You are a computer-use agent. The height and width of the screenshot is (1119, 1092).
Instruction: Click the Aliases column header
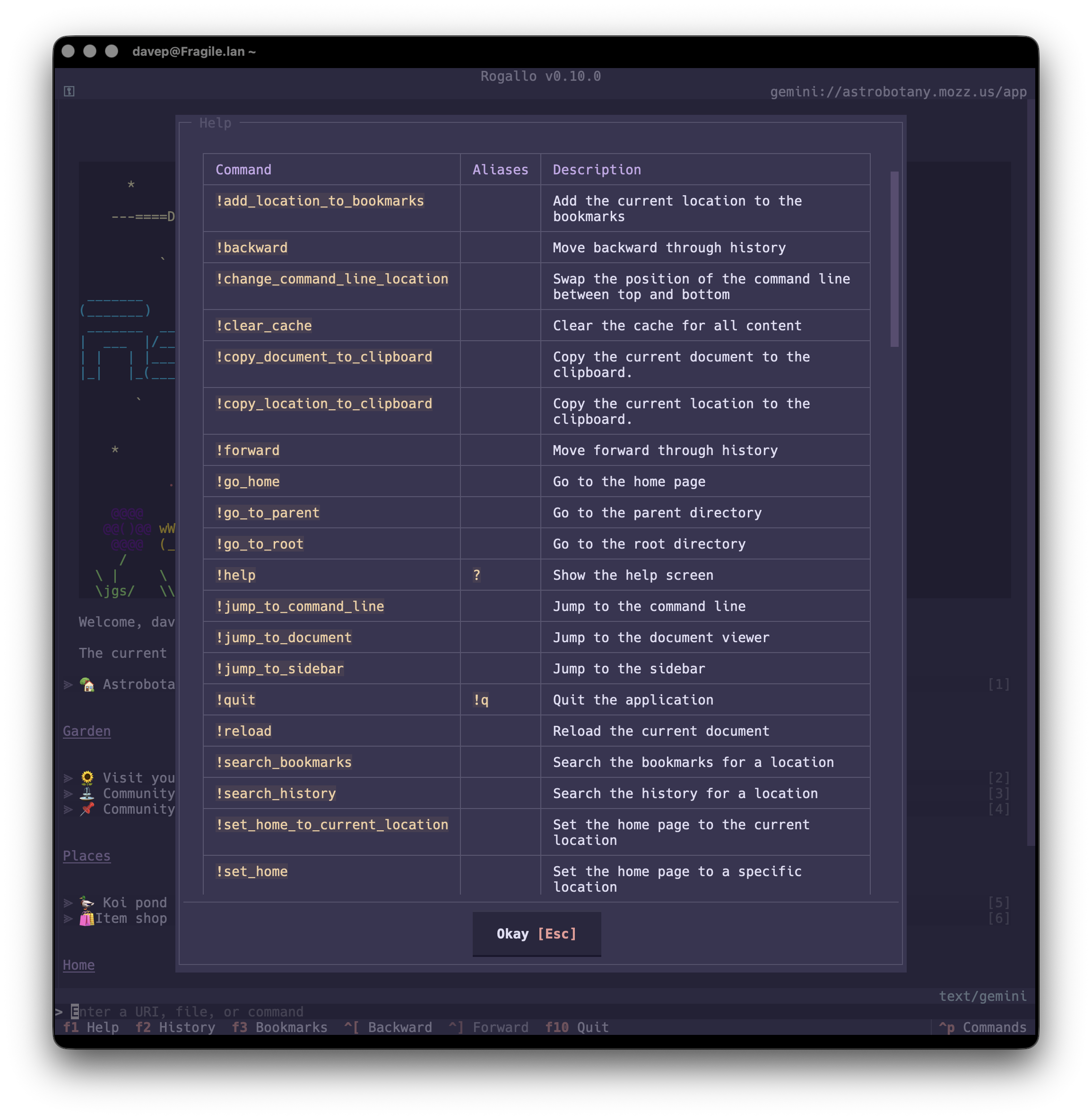(x=500, y=170)
